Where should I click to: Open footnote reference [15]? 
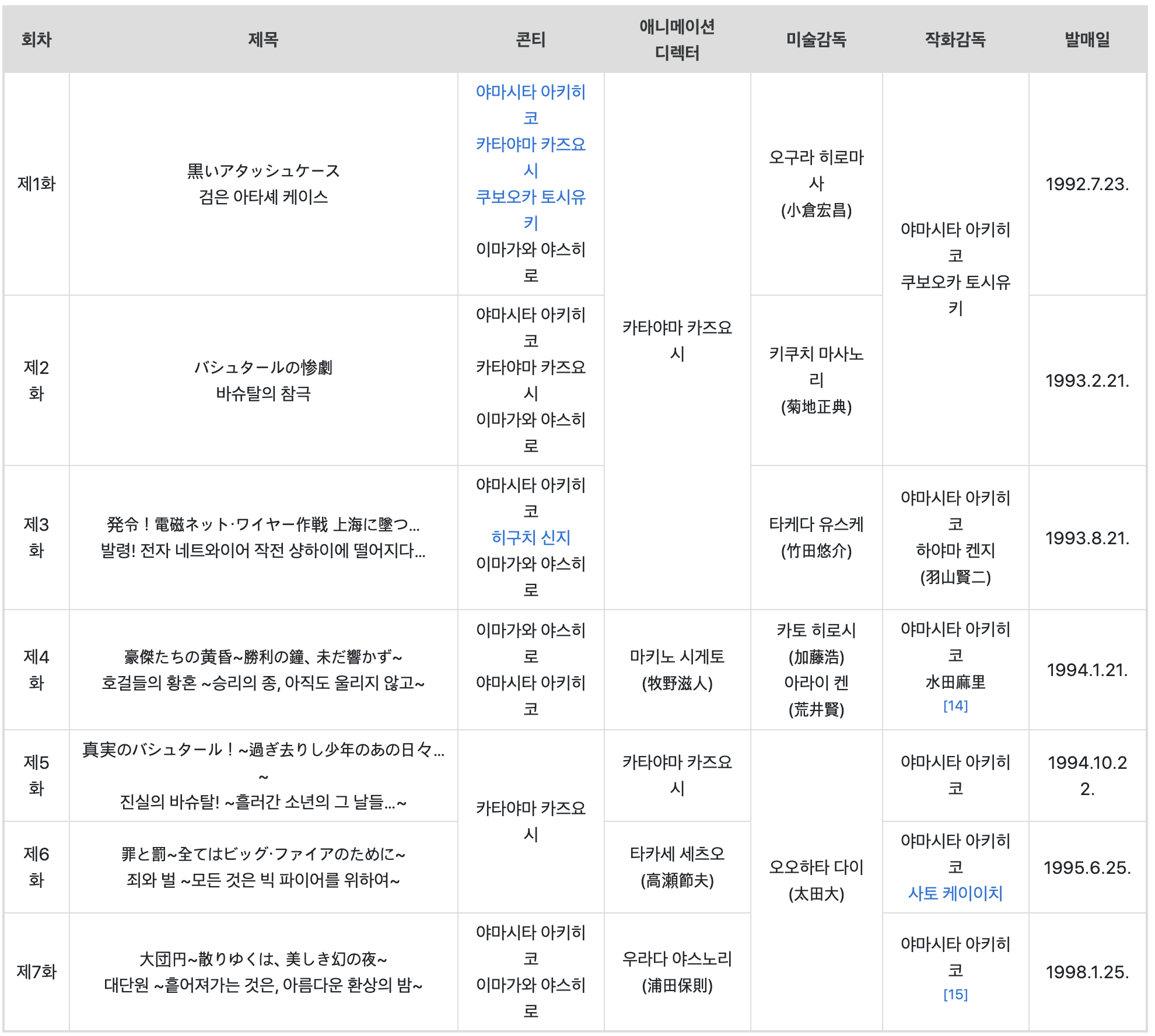coord(955,995)
